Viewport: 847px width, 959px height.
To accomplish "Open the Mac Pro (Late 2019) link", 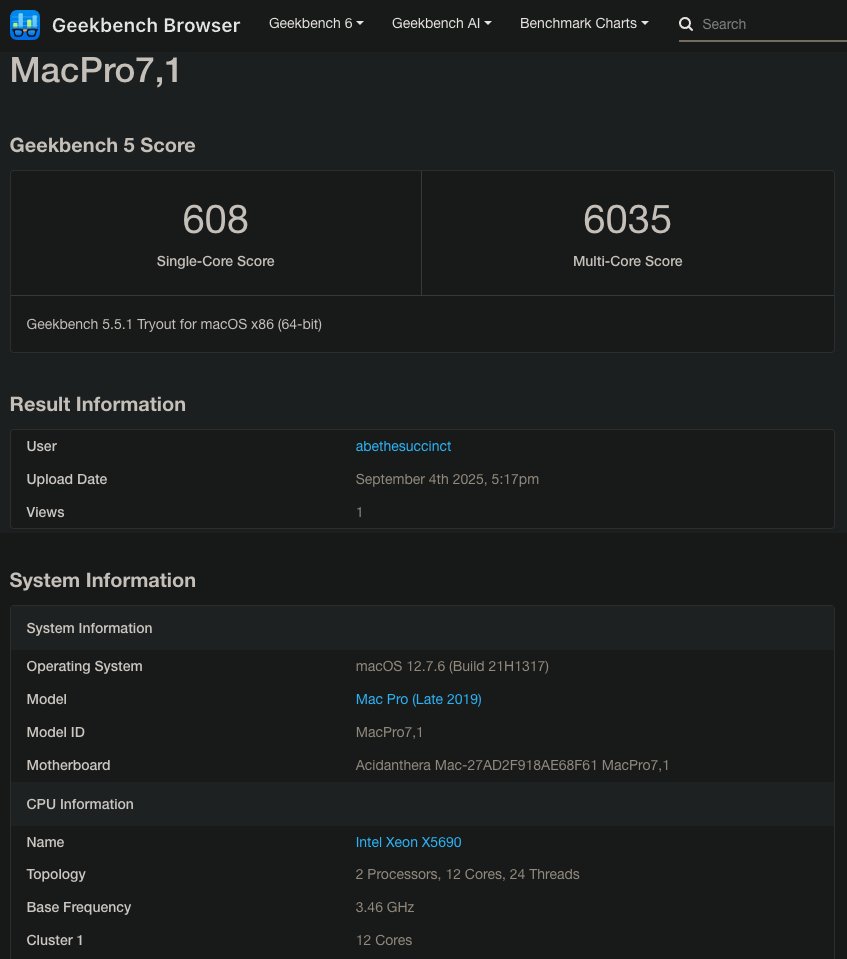I will click(x=418, y=699).
